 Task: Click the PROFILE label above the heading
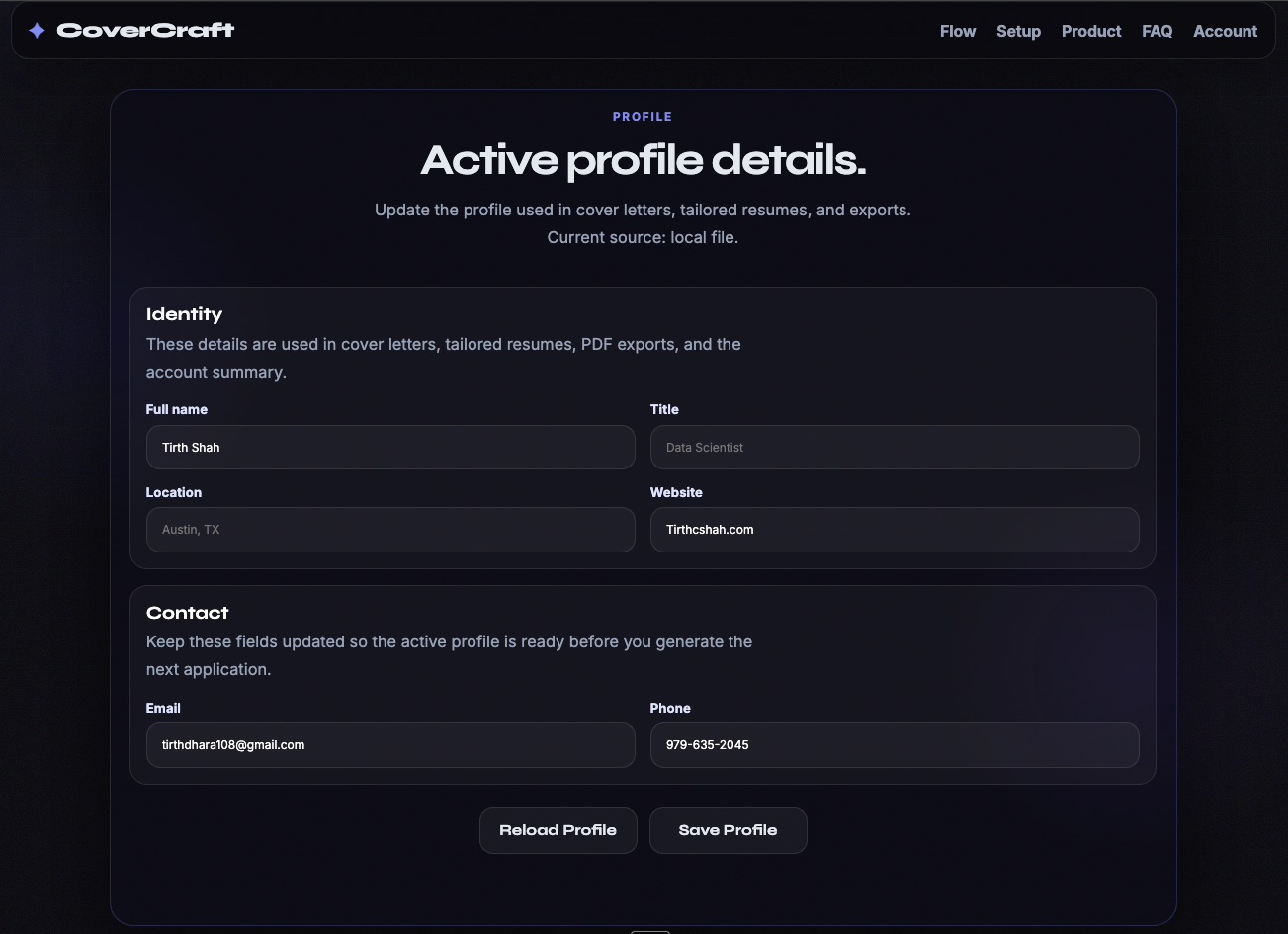point(642,116)
